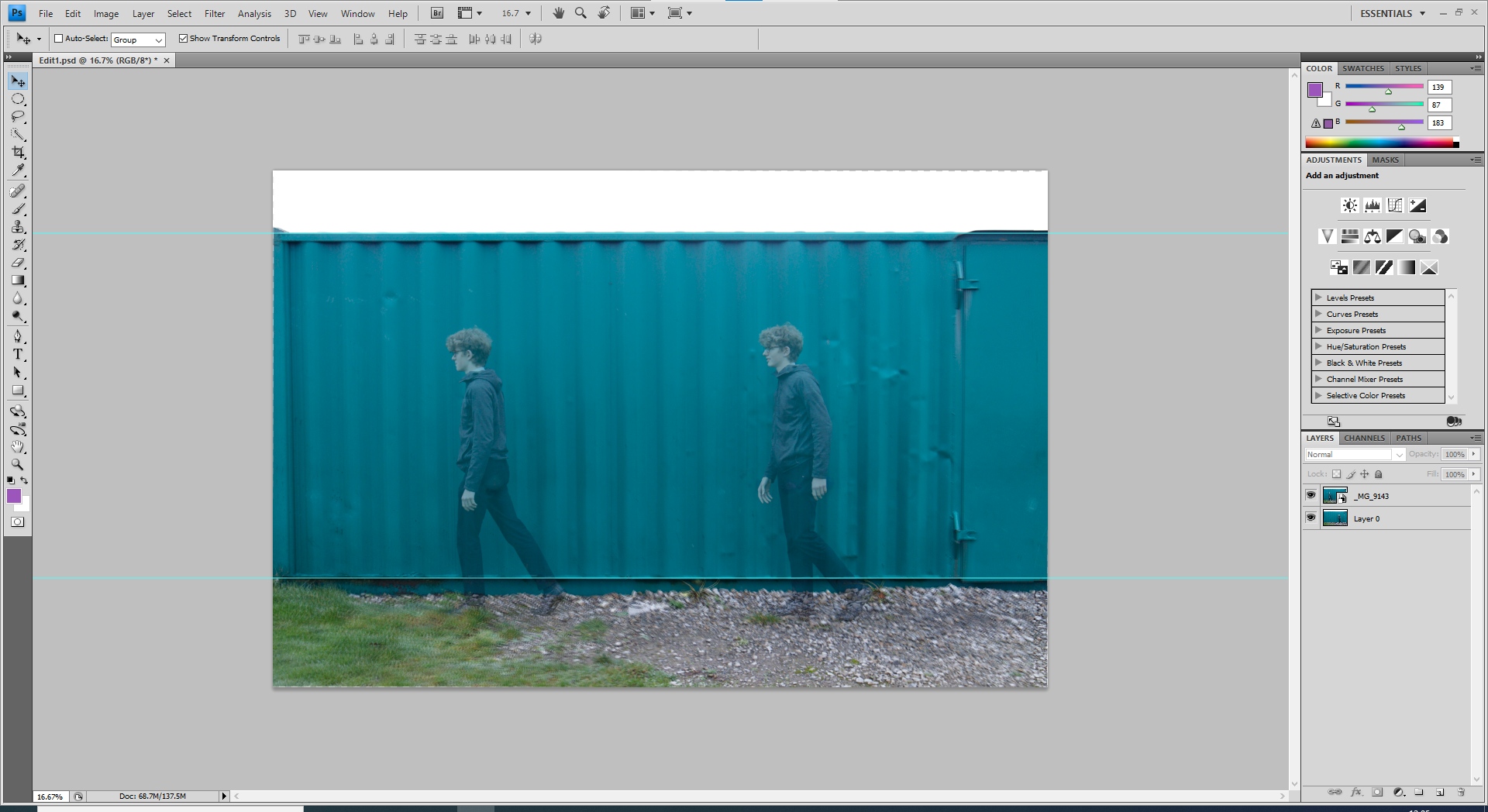
Task: Add a Black & White adjustment
Action: (1395, 236)
